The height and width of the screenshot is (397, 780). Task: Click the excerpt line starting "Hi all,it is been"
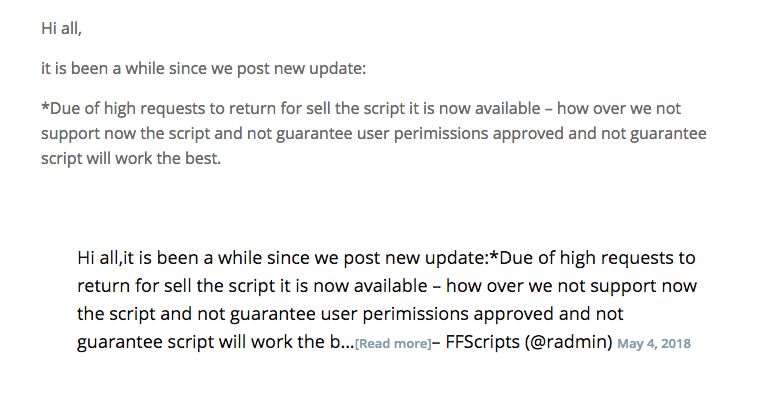tap(386, 258)
